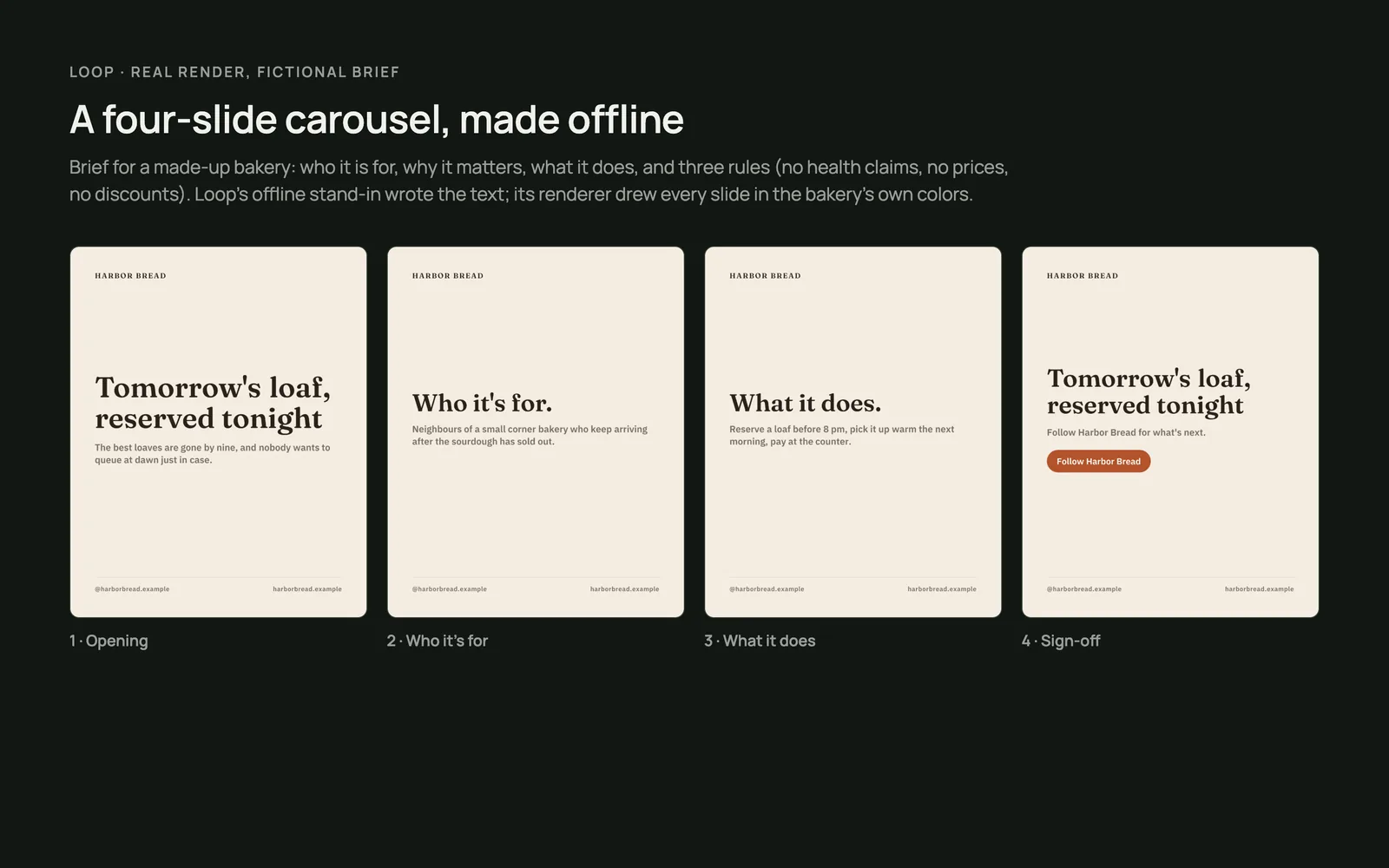Click the HARBOR BREAD label on slide 3
This screenshot has width=1389, height=868.
click(x=765, y=276)
